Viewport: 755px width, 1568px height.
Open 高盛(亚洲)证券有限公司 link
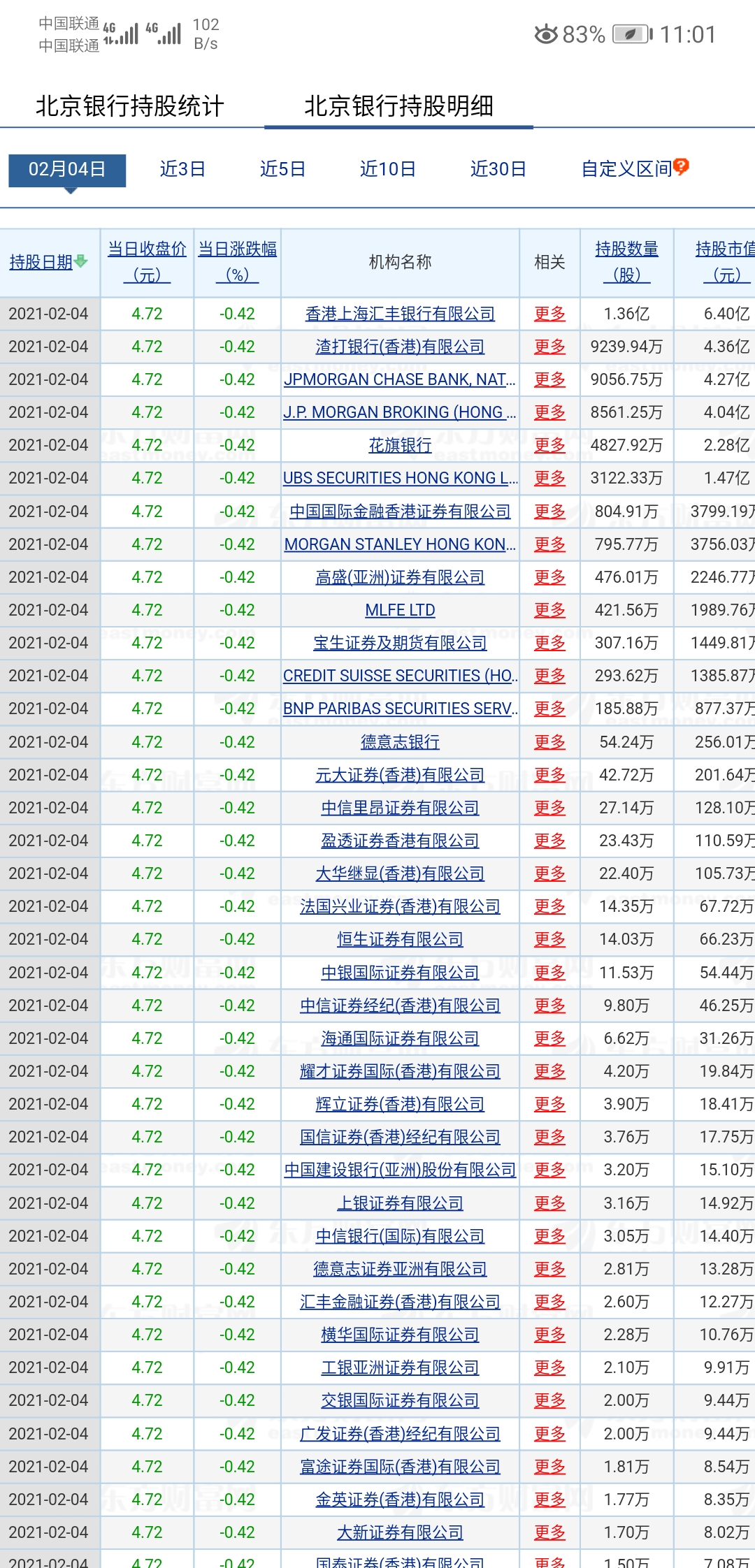(400, 578)
